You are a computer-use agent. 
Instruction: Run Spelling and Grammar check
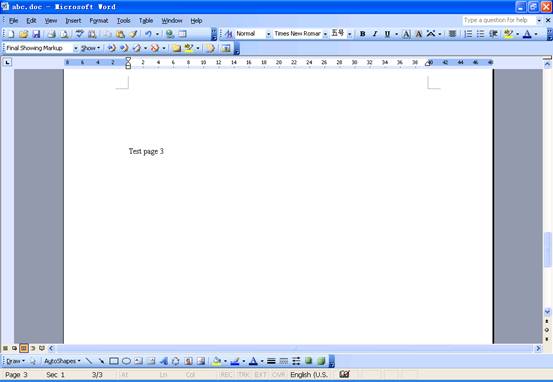(80, 34)
